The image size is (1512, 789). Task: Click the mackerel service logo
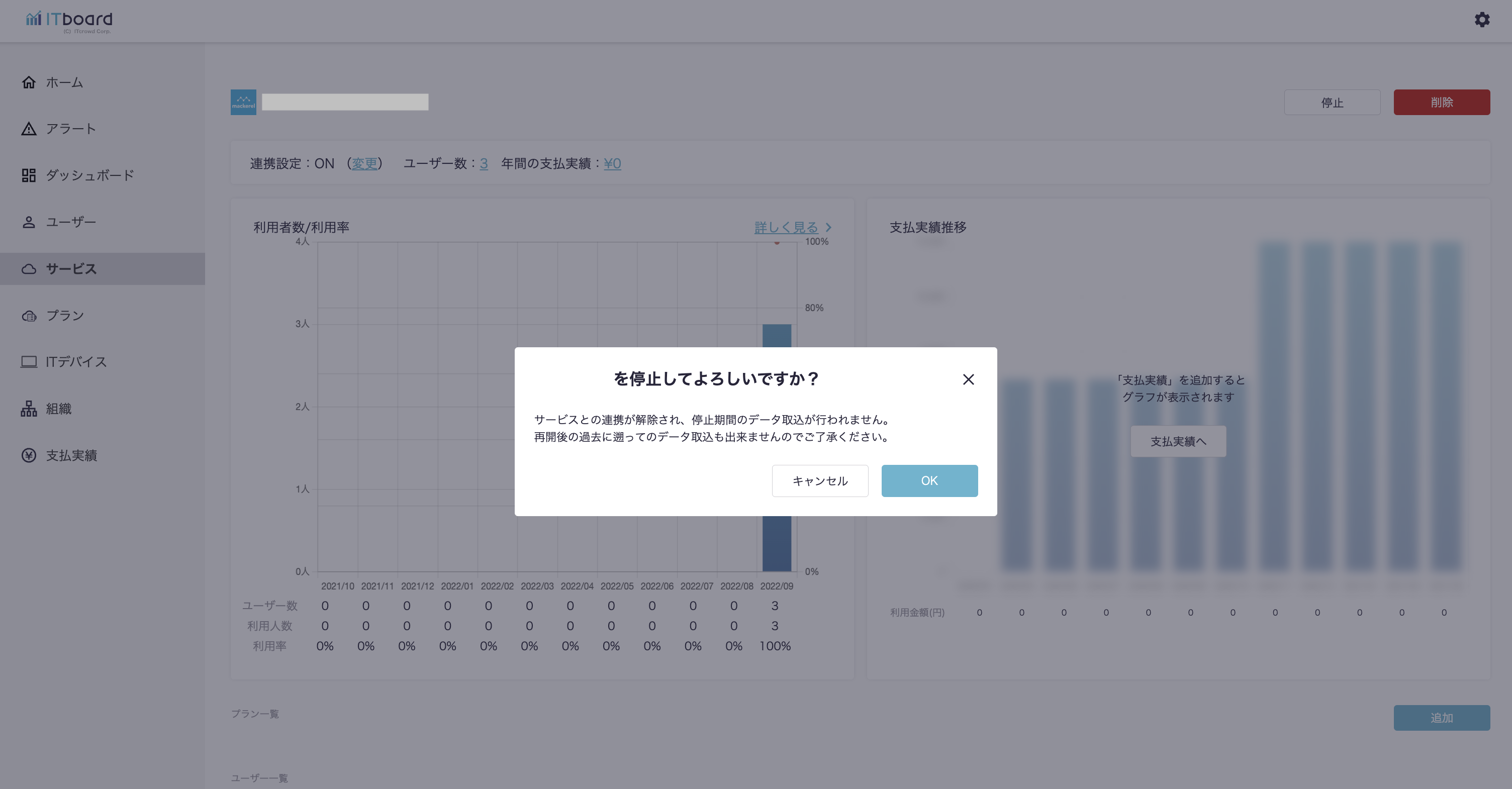click(x=243, y=102)
